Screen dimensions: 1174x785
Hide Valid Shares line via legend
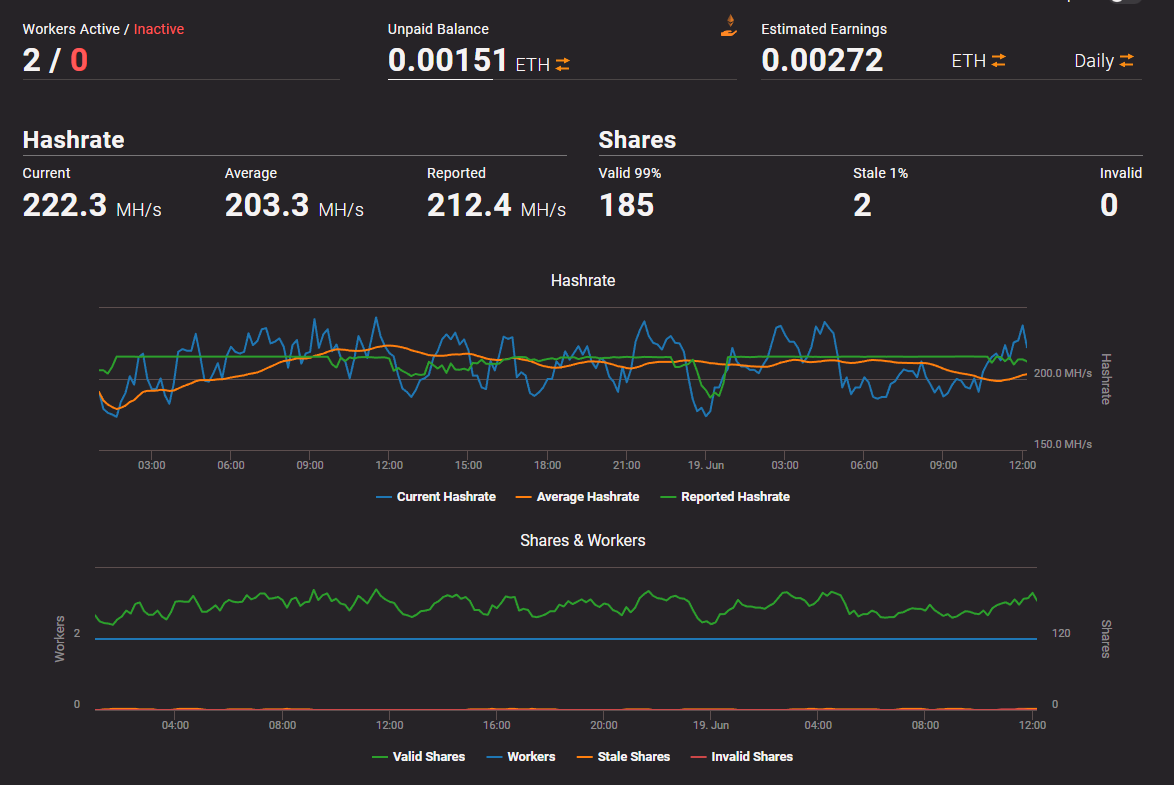pos(419,757)
